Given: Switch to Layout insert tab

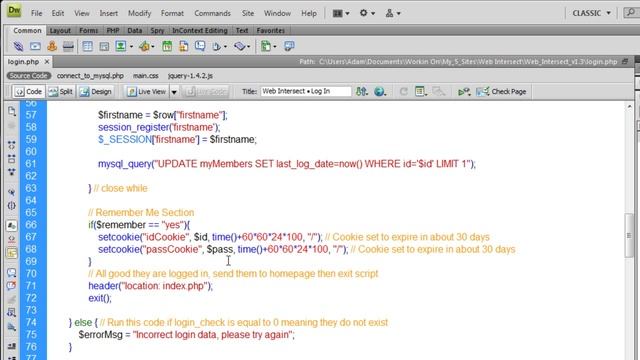Looking at the screenshot, I should click(x=60, y=31).
